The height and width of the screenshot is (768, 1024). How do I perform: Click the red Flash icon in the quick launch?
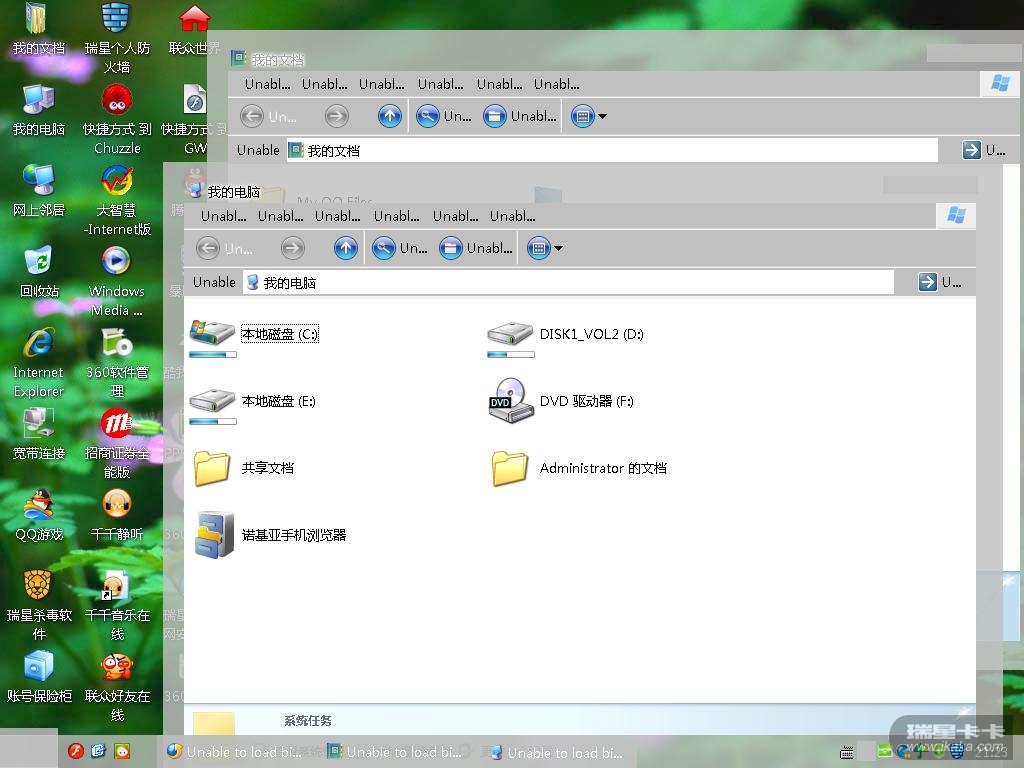pyautogui.click(x=76, y=751)
